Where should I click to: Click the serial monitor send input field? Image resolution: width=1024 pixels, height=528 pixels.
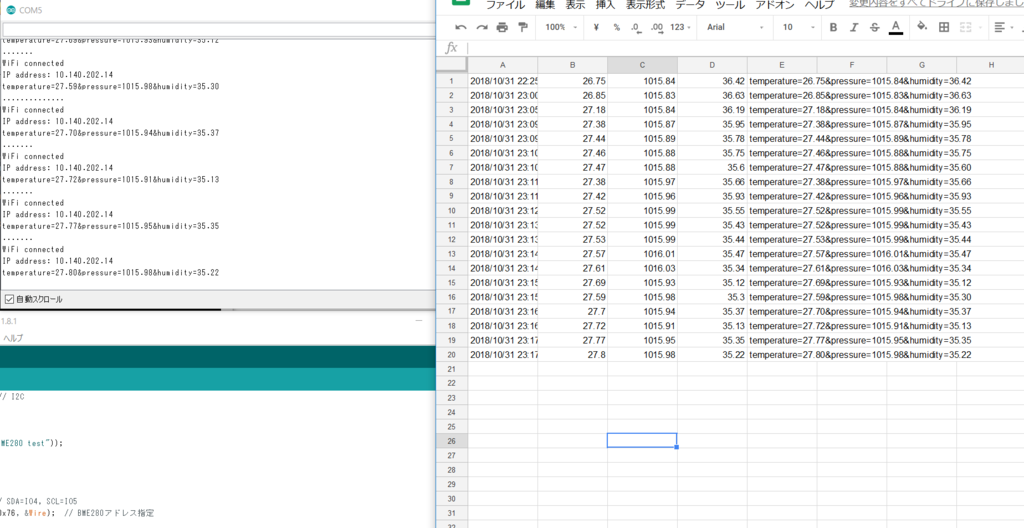218,30
